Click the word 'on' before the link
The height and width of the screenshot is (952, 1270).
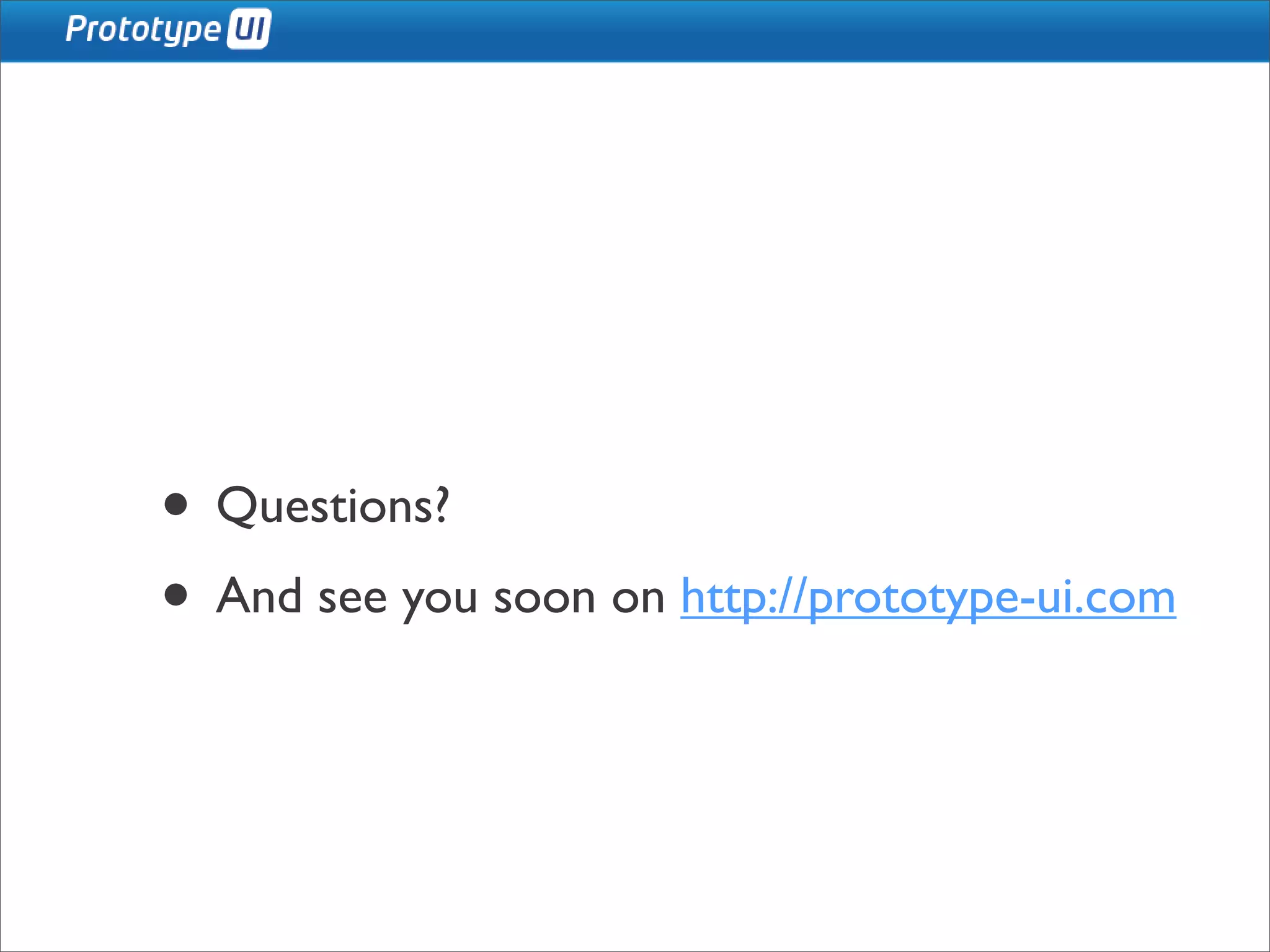[x=638, y=599]
